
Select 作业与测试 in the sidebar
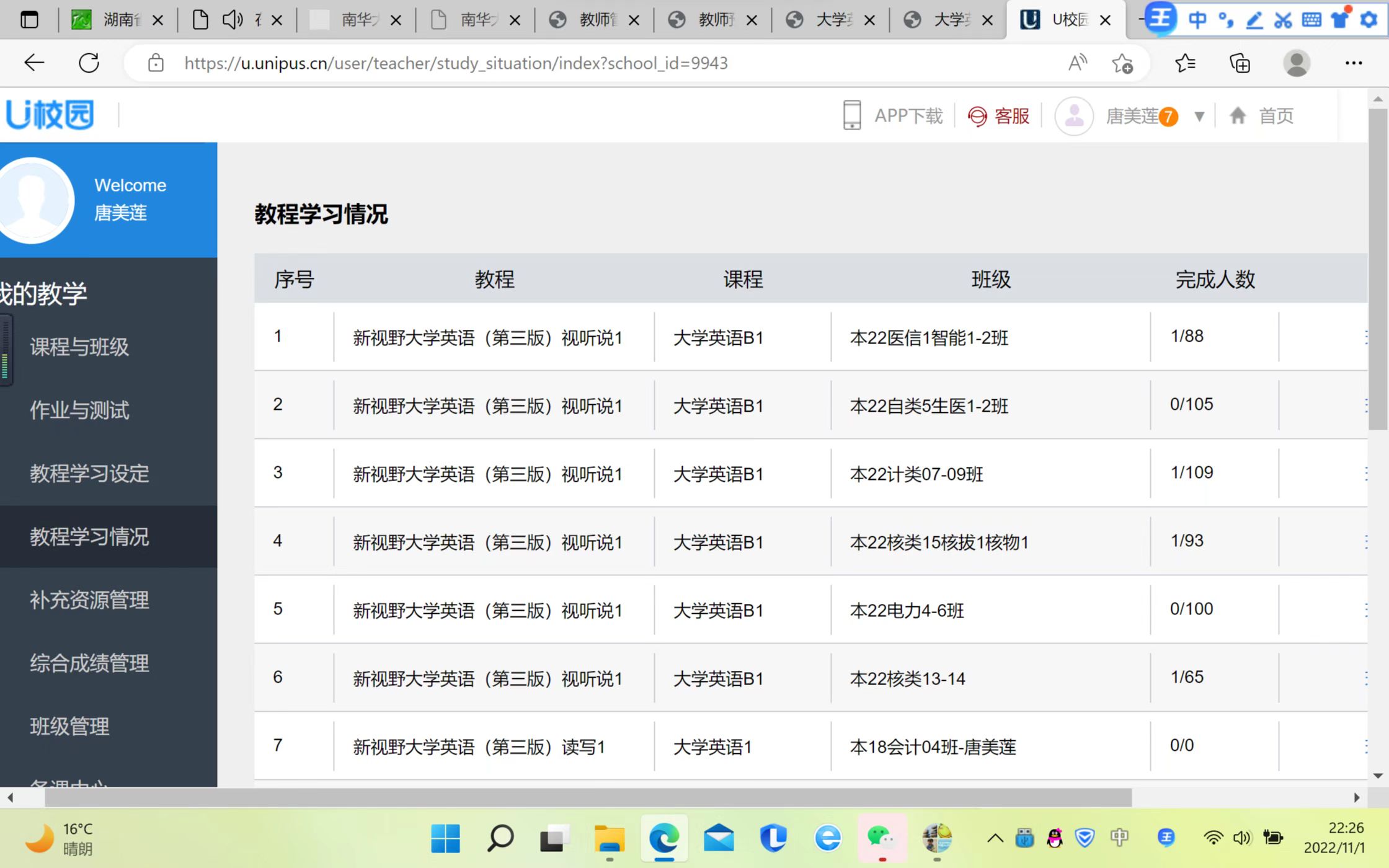79,410
